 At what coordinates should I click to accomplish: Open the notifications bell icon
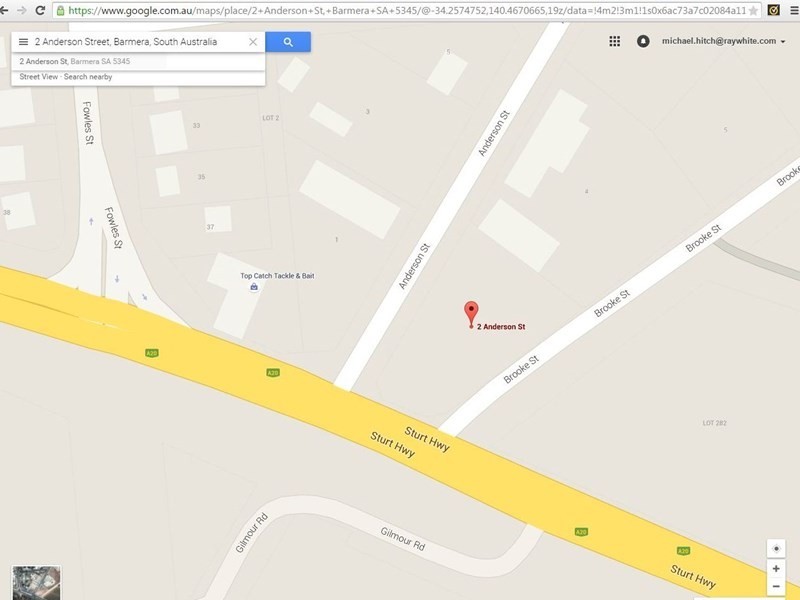coord(643,41)
